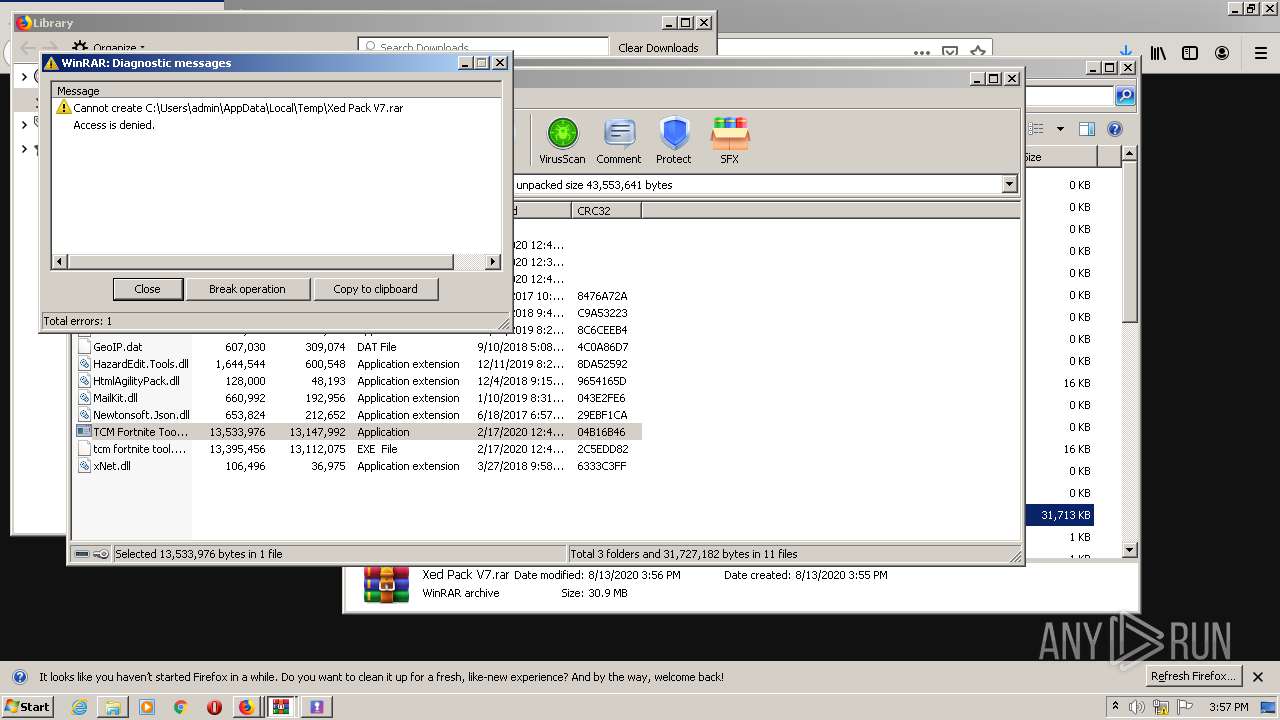Image resolution: width=1280 pixels, height=720 pixels.
Task: Switch to the Firefox taskbar button
Action: click(246, 707)
